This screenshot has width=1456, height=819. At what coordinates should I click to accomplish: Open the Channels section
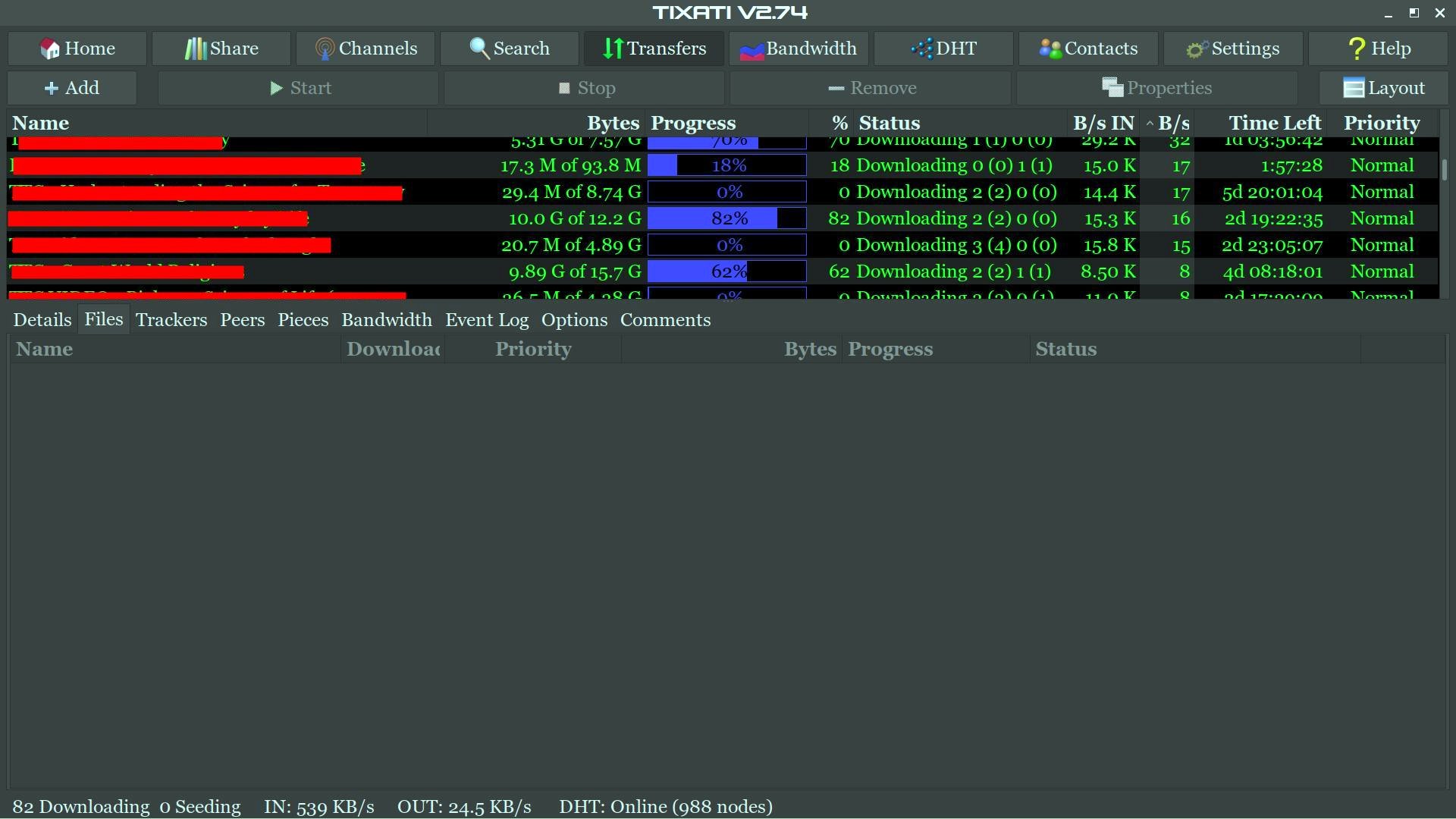tap(366, 49)
